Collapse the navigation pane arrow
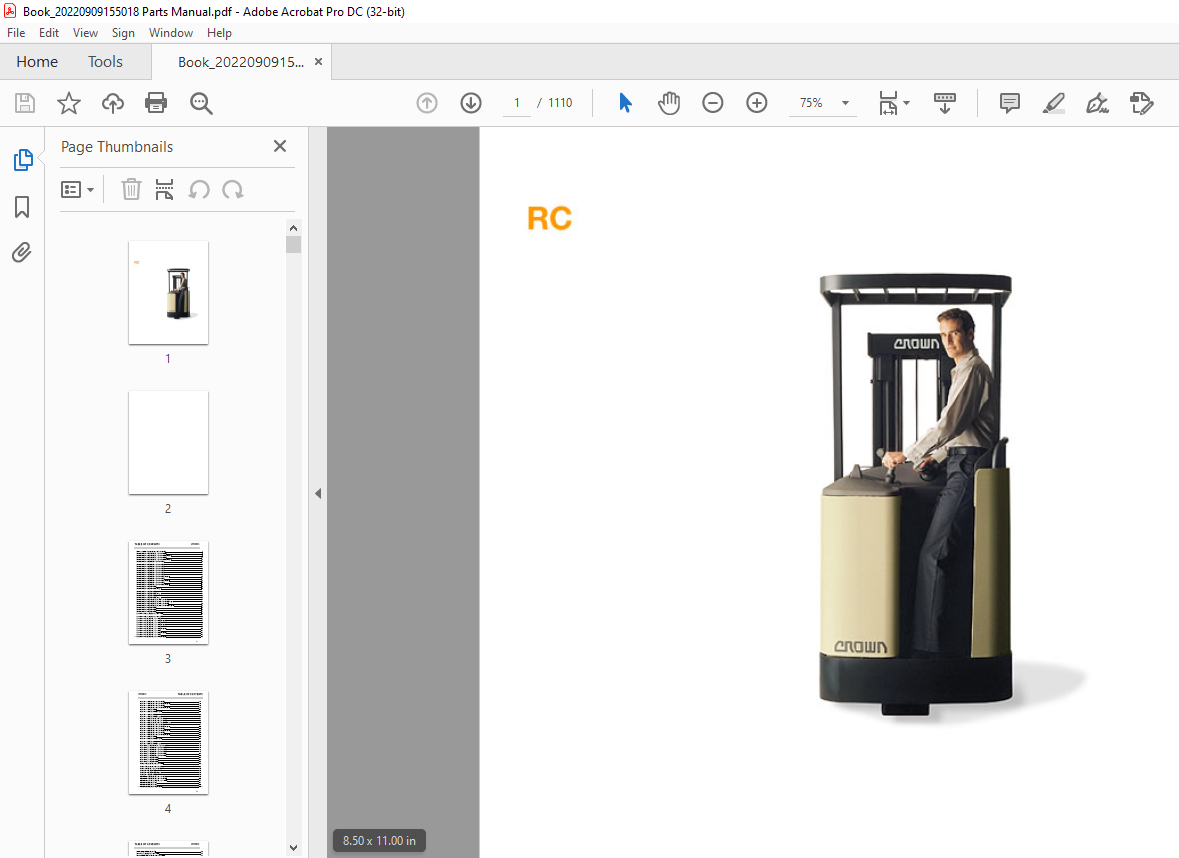This screenshot has height=858, width=1179. (318, 493)
